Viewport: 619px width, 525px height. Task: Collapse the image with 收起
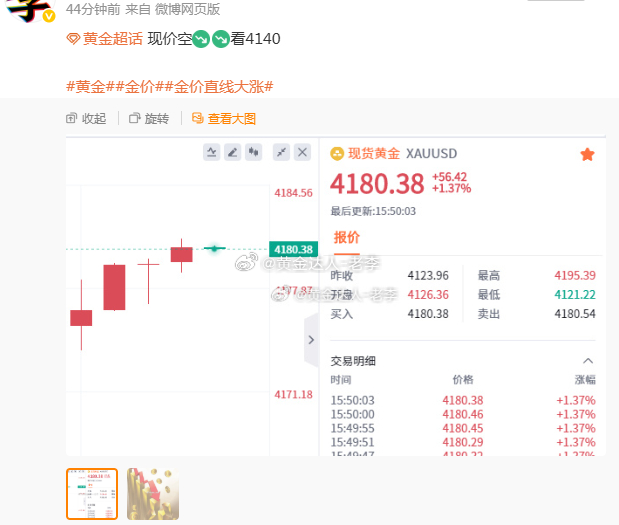click(86, 118)
